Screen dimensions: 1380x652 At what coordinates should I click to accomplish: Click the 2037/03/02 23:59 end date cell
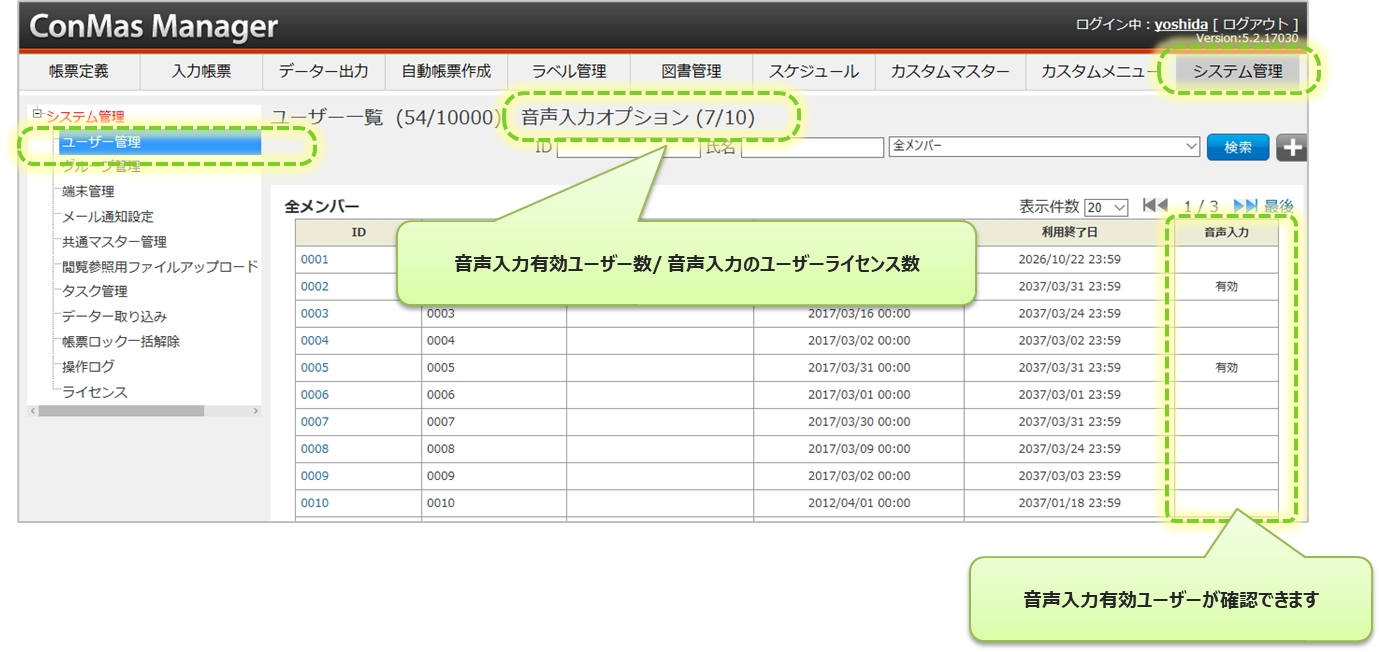(x=1069, y=340)
